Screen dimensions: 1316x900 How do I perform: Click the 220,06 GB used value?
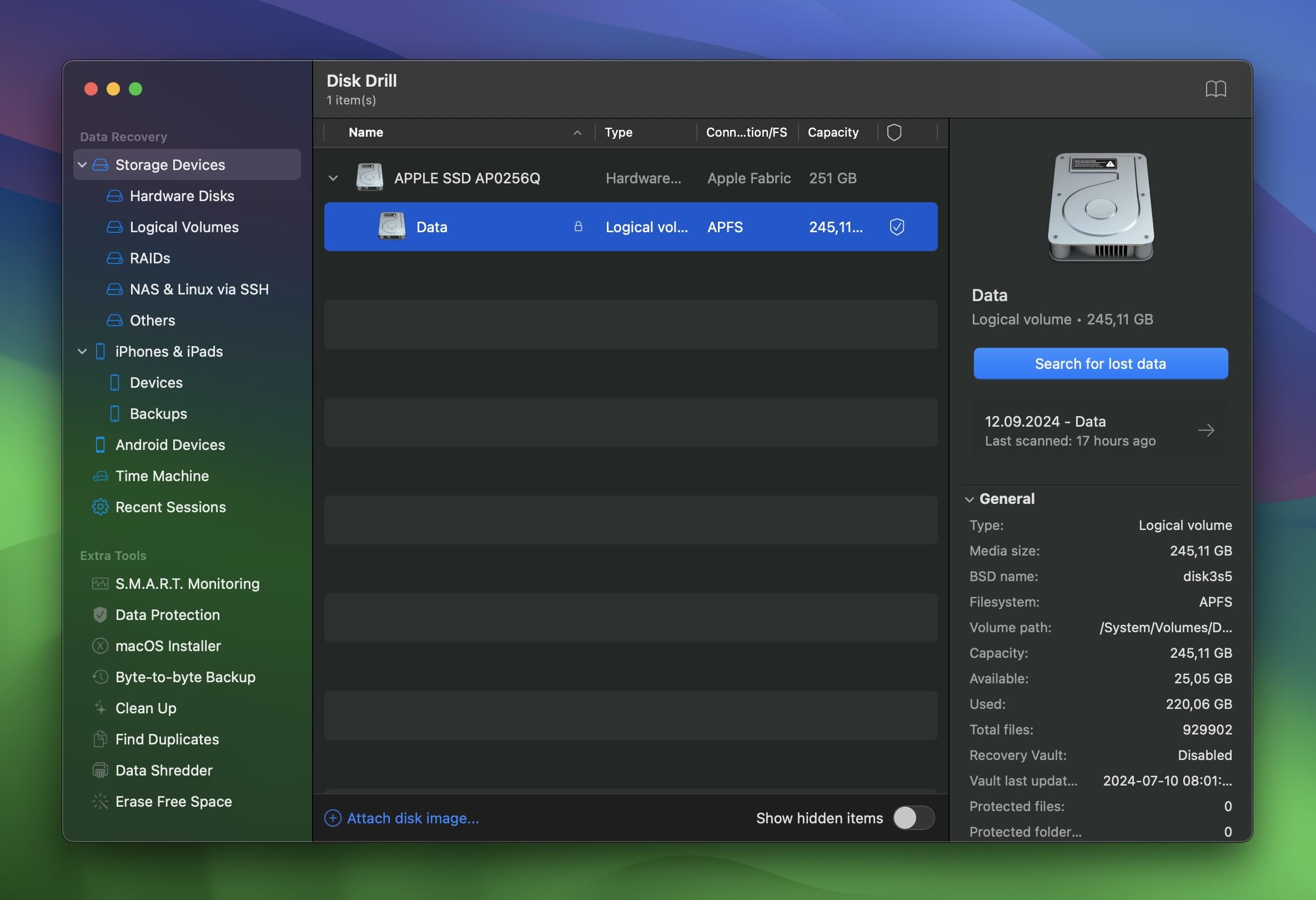[1198, 704]
